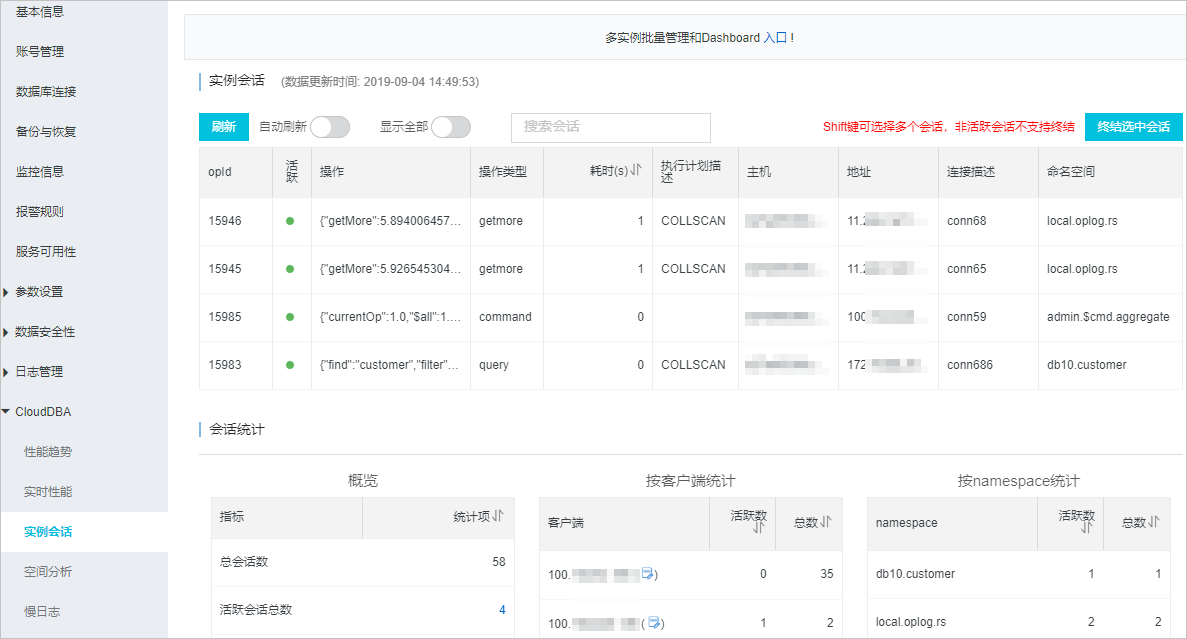Click green active dot for opId 15945
This screenshot has height=639, width=1187.
[290, 269]
